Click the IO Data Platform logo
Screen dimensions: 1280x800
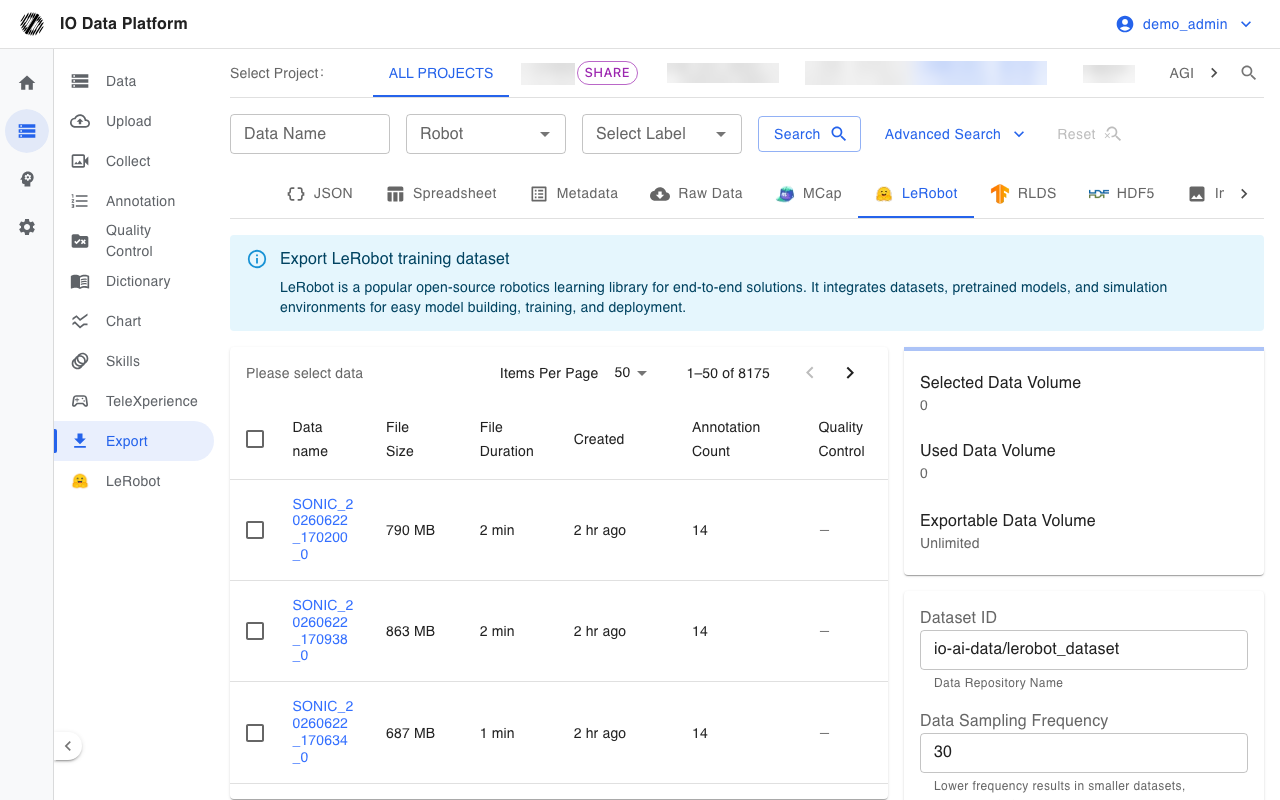(32, 24)
